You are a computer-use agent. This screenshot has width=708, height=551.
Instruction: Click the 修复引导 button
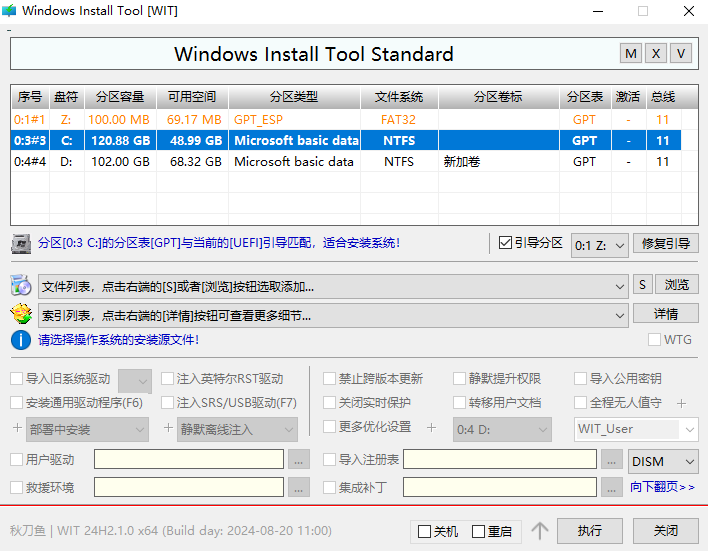666,244
